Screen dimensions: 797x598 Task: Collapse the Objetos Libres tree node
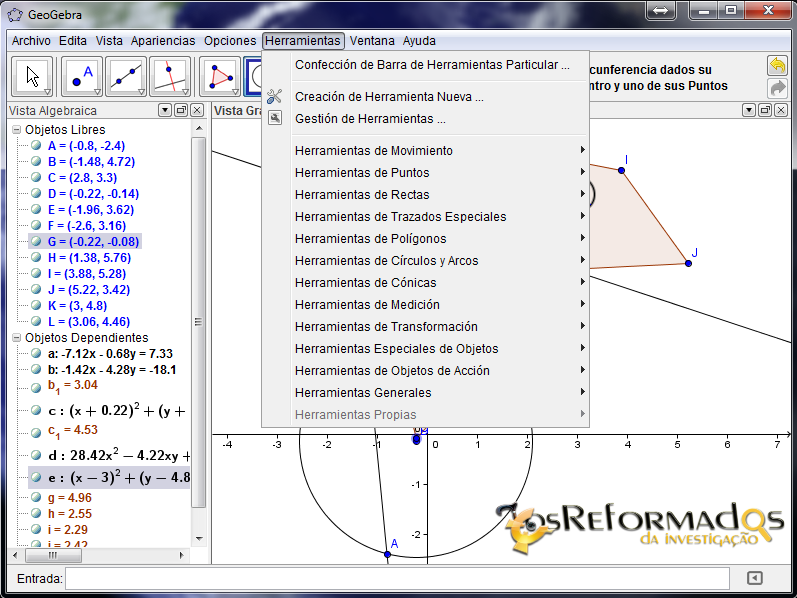[x=16, y=130]
